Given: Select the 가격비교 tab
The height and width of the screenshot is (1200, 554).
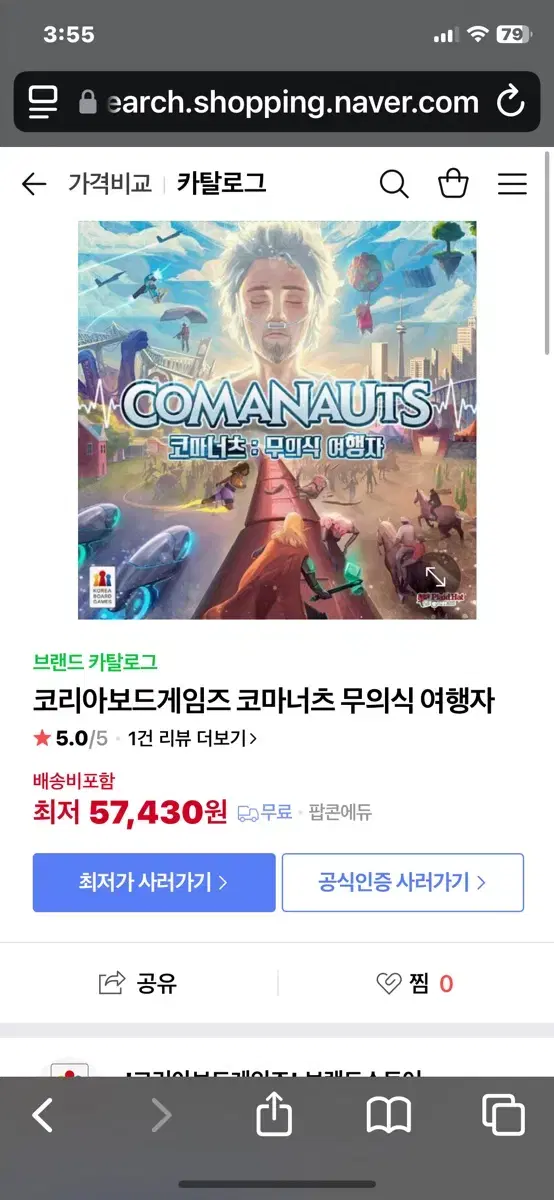Looking at the screenshot, I should coord(110,184).
